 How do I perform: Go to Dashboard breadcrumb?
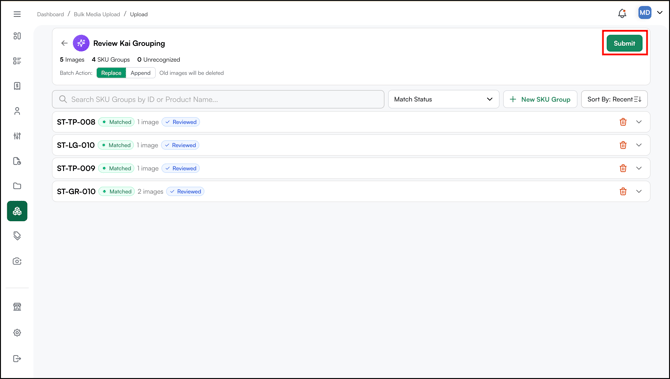coord(50,14)
